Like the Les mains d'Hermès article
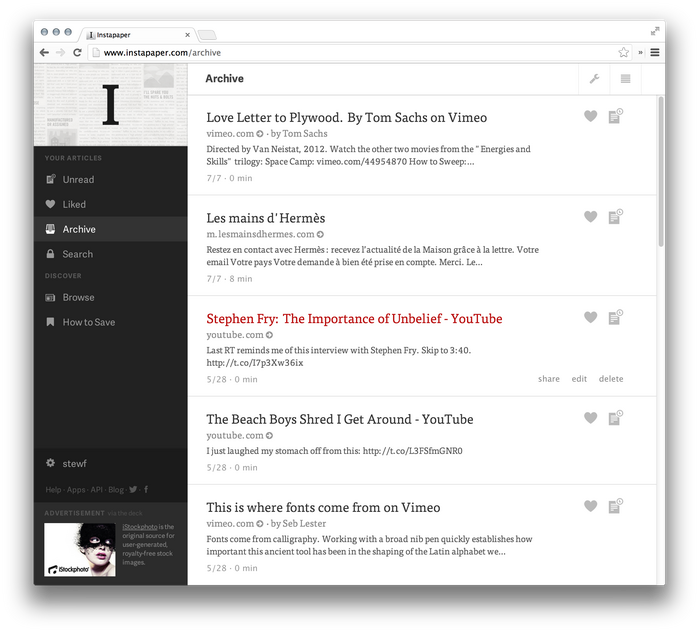Viewport: 699px width, 632px height. (x=590, y=217)
